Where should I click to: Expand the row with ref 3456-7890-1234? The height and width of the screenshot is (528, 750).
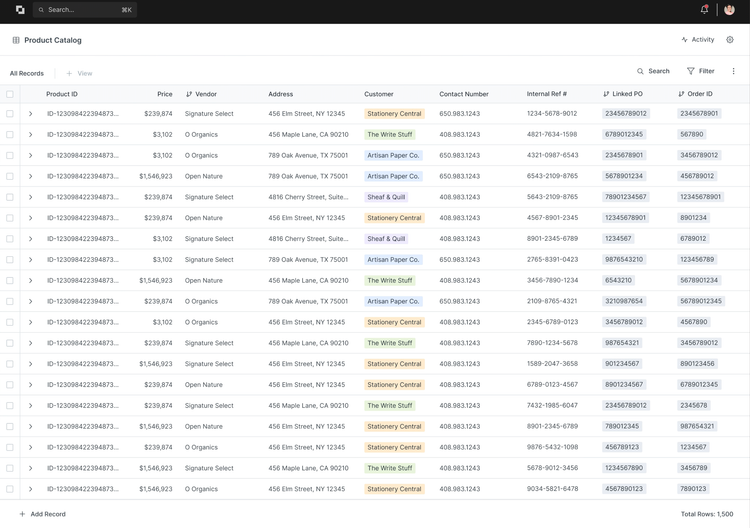click(x=30, y=281)
